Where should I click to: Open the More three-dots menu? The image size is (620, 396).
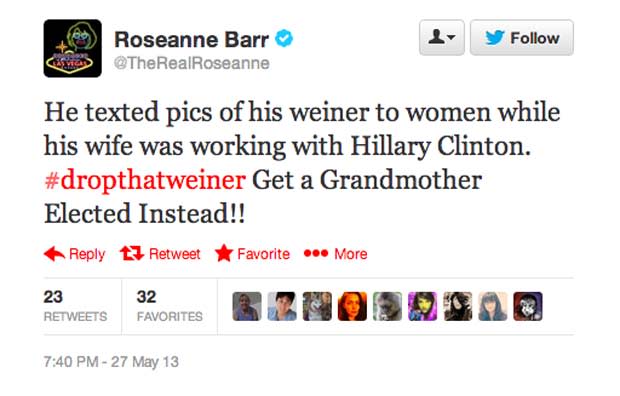click(x=316, y=253)
